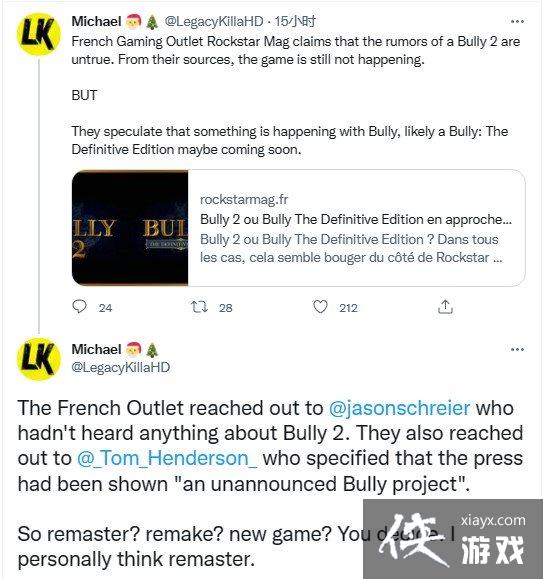Click the reply icon on first tweet
Viewport: 543px width, 579px height.
79,307
